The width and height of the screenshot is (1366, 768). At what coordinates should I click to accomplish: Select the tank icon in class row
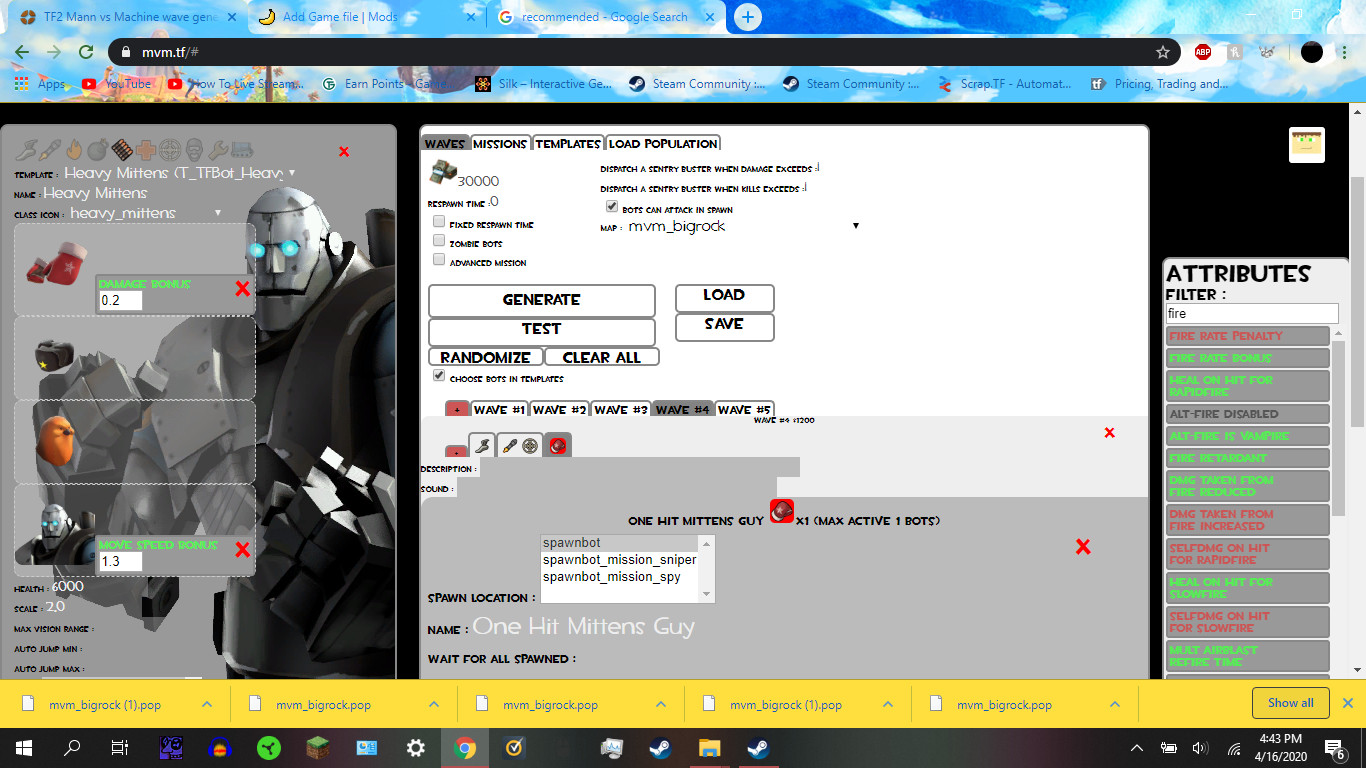(243, 150)
